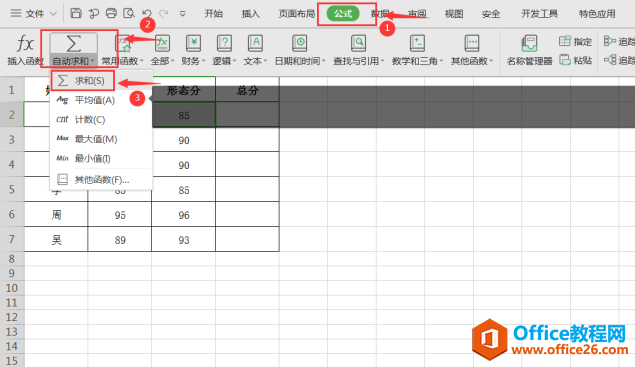
Task: Click the save icon in quick toolbar
Action: click(x=76, y=13)
